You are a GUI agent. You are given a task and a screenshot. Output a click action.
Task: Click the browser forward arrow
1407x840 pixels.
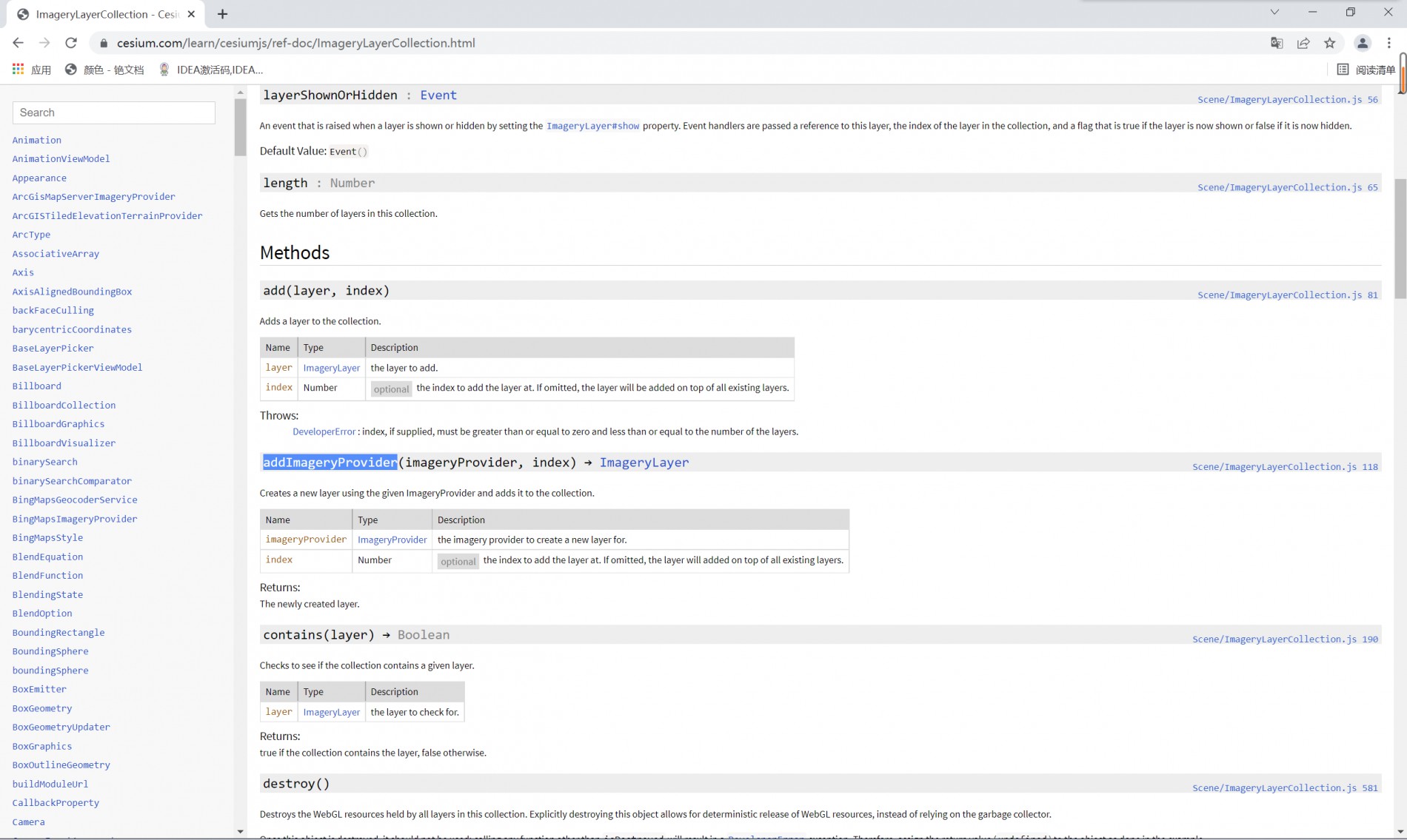coord(44,43)
